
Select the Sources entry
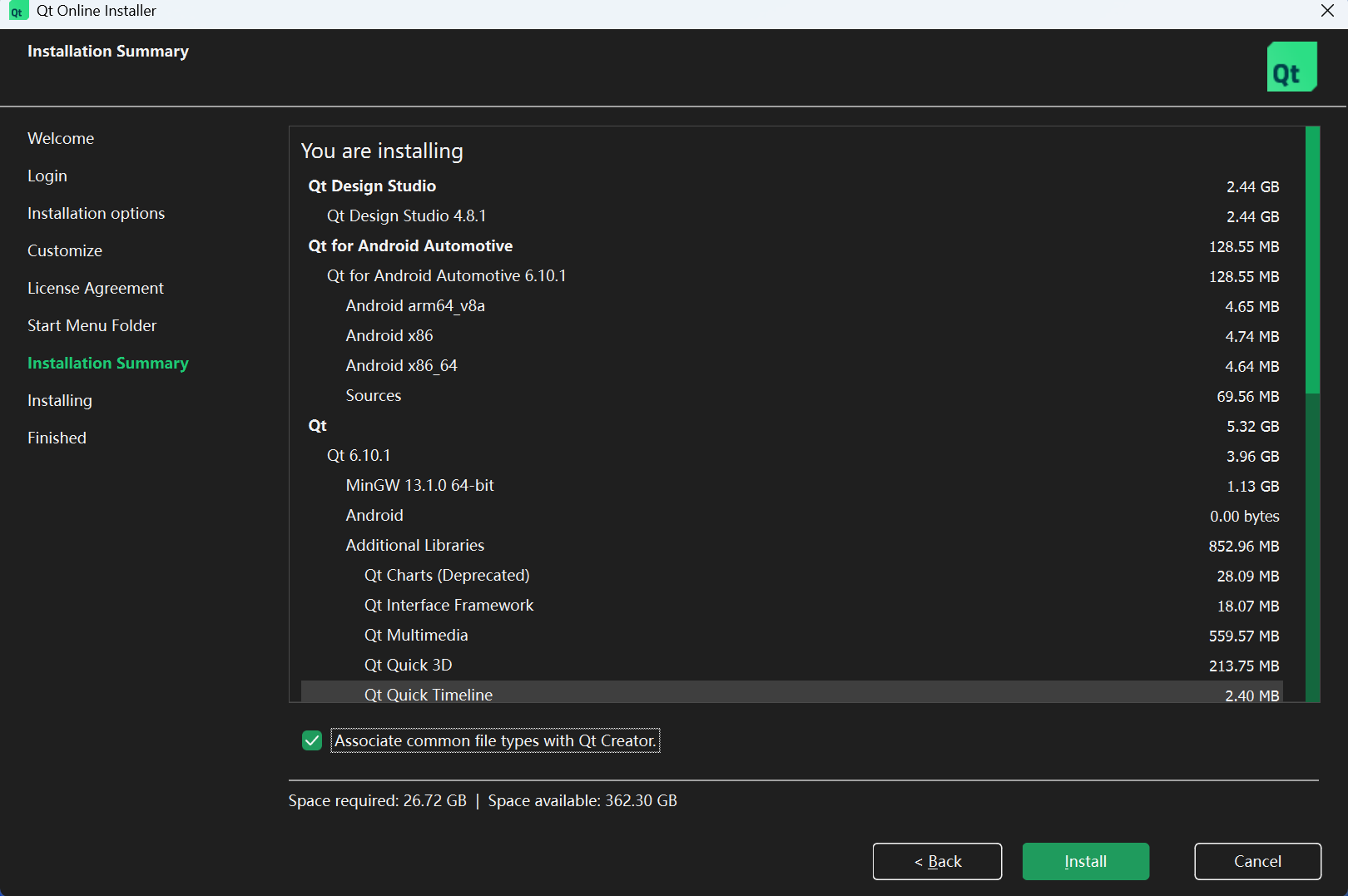792,396
